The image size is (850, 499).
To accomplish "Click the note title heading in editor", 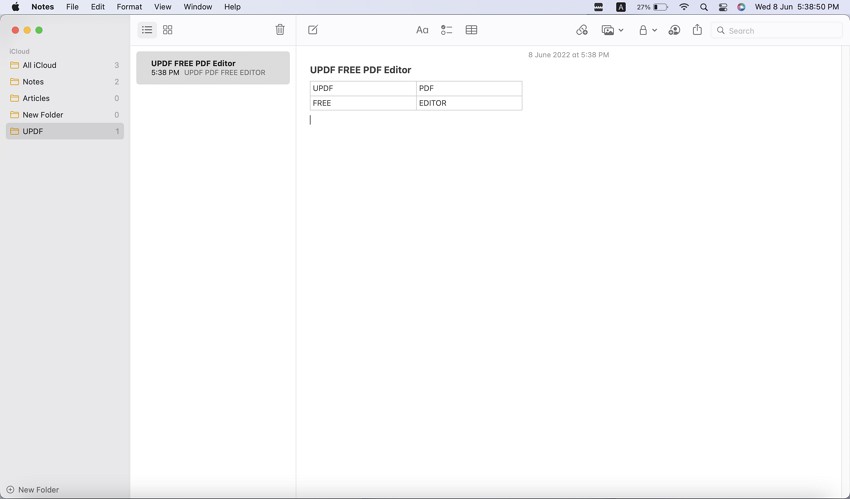I will coord(360,70).
